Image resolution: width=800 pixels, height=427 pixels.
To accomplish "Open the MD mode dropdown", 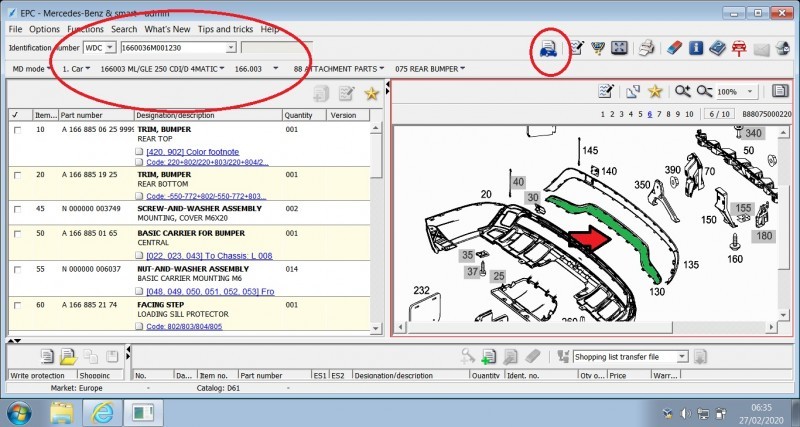I will coord(31,68).
